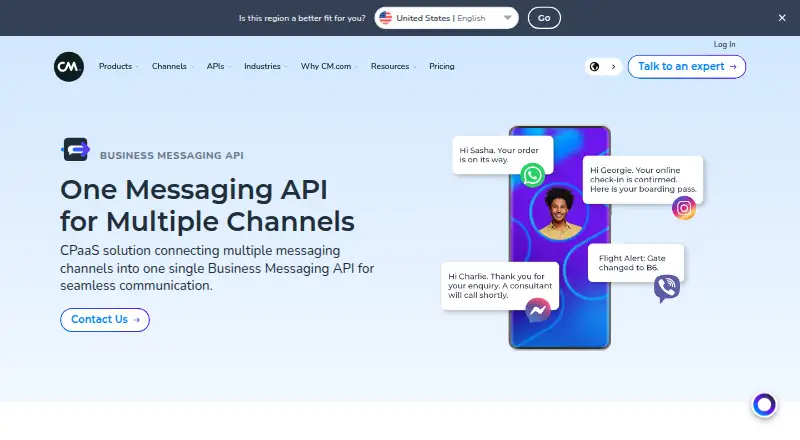Open the chat widget bubble
This screenshot has width=800, height=440.
pyautogui.click(x=764, y=405)
